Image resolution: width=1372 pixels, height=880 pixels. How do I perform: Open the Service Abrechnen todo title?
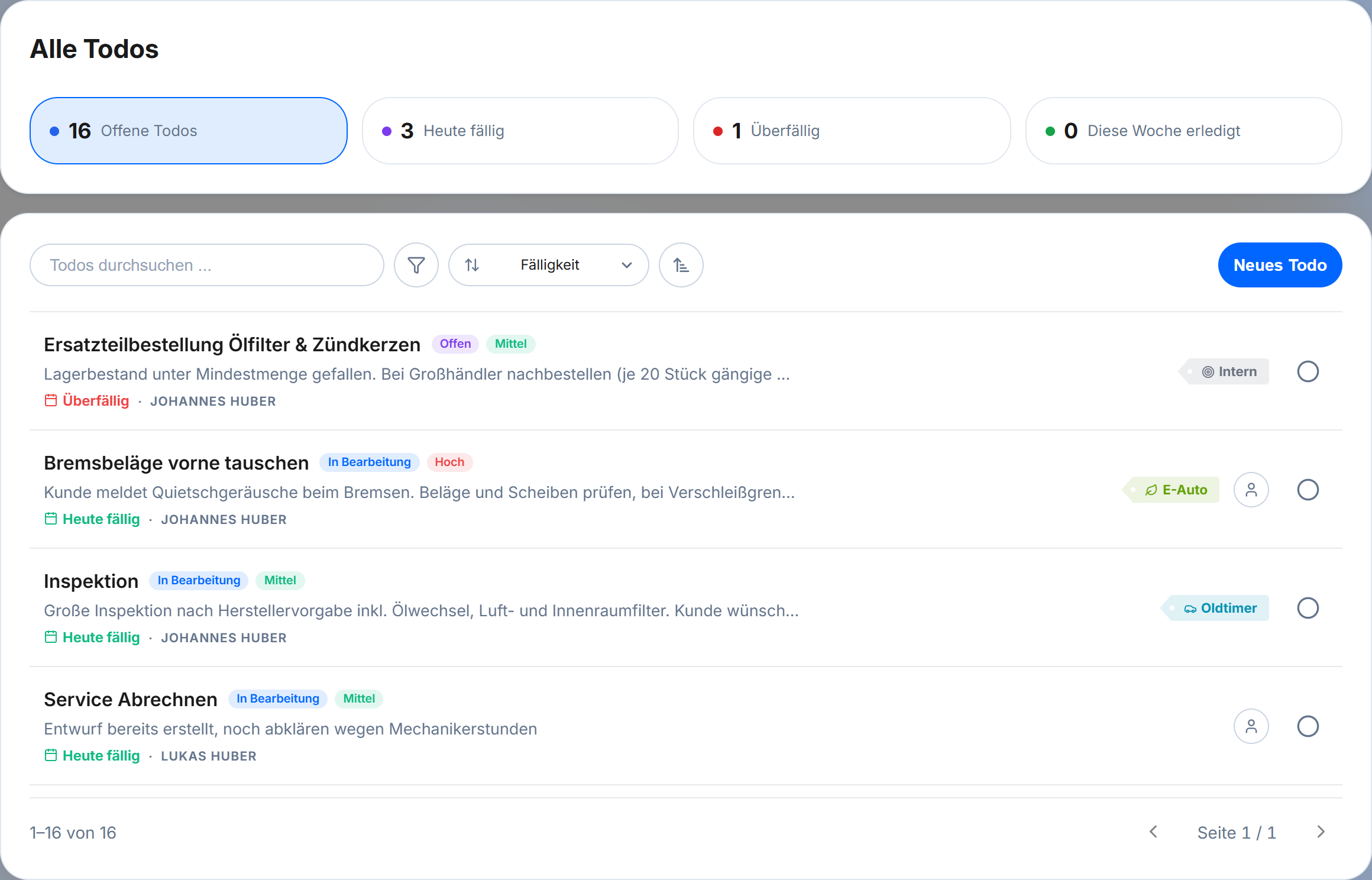131,699
